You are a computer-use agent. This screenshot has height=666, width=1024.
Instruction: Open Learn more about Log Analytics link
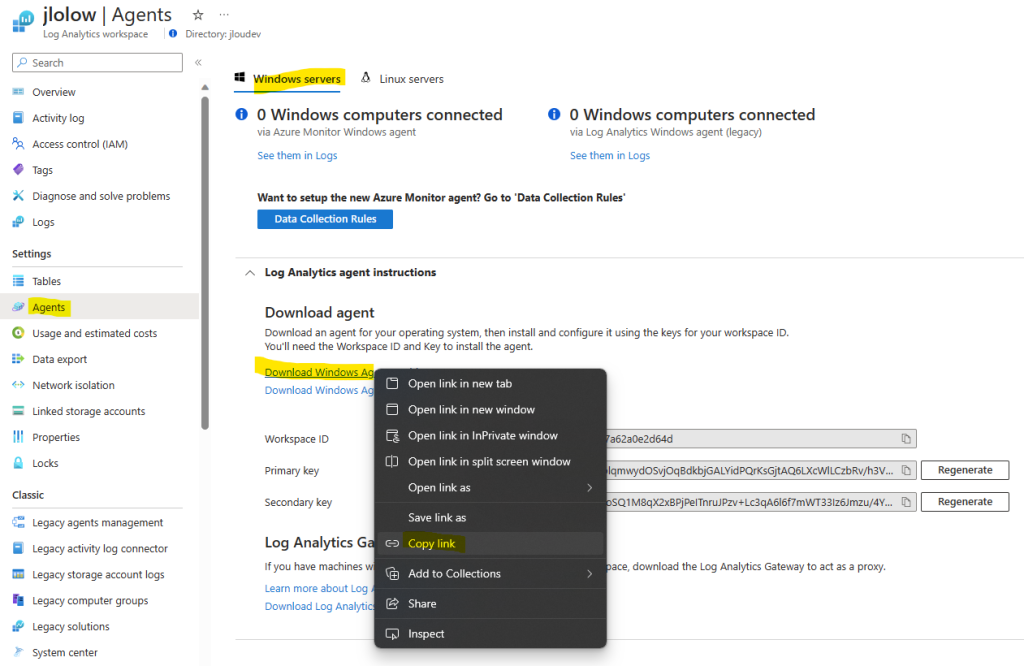319,588
